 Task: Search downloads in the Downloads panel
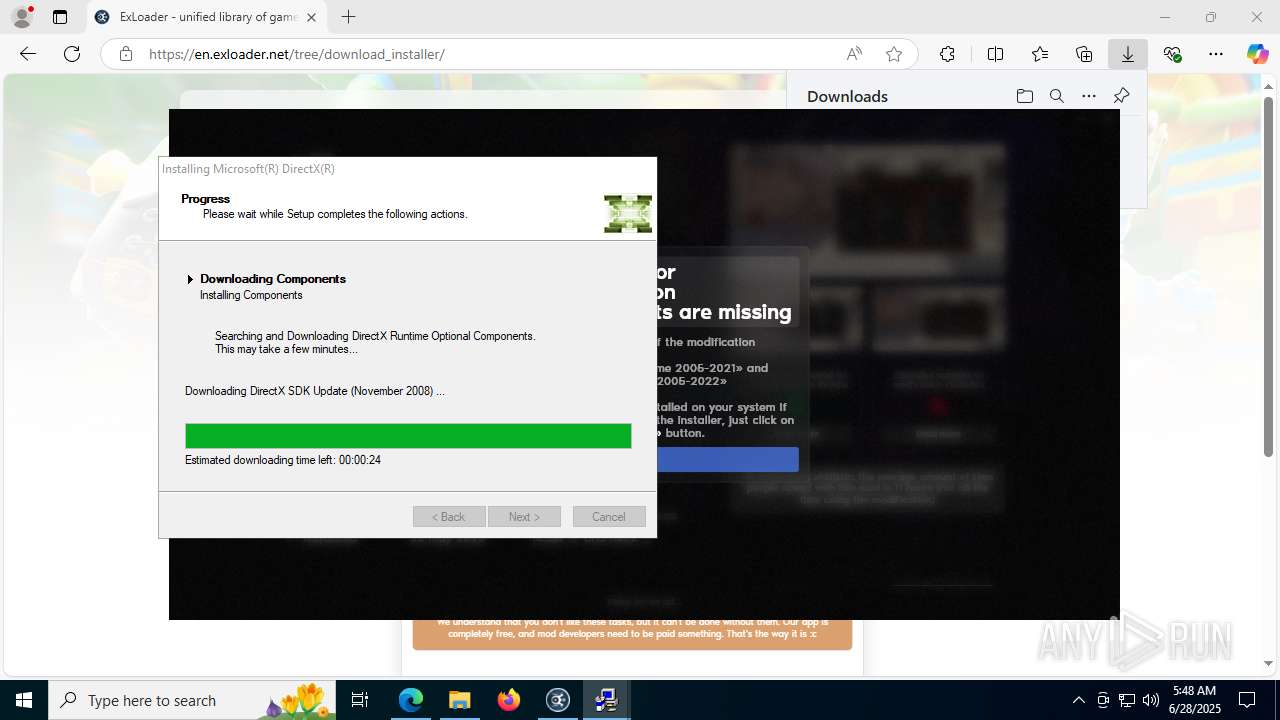click(1057, 96)
